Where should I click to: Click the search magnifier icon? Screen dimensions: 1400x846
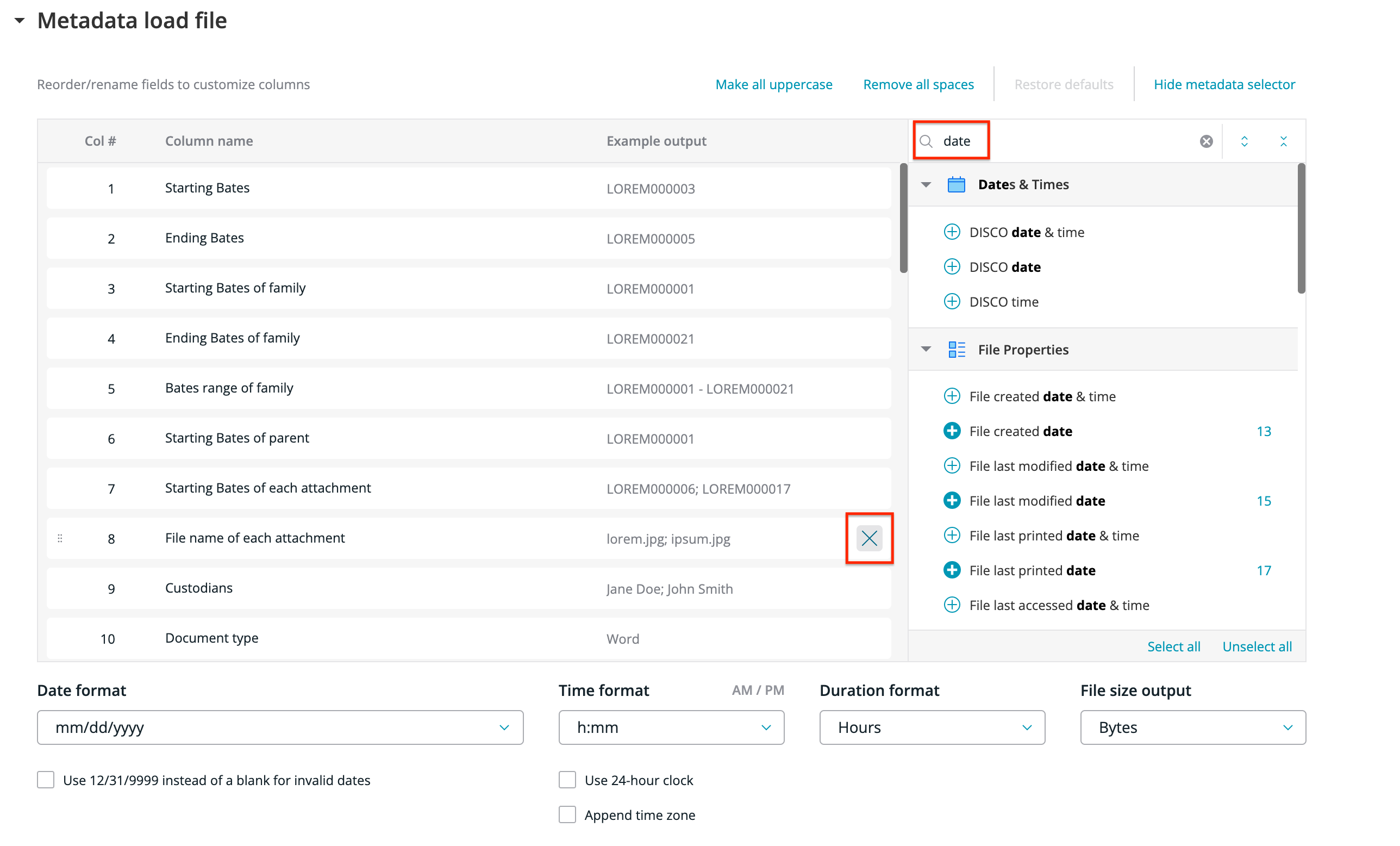pyautogui.click(x=926, y=141)
